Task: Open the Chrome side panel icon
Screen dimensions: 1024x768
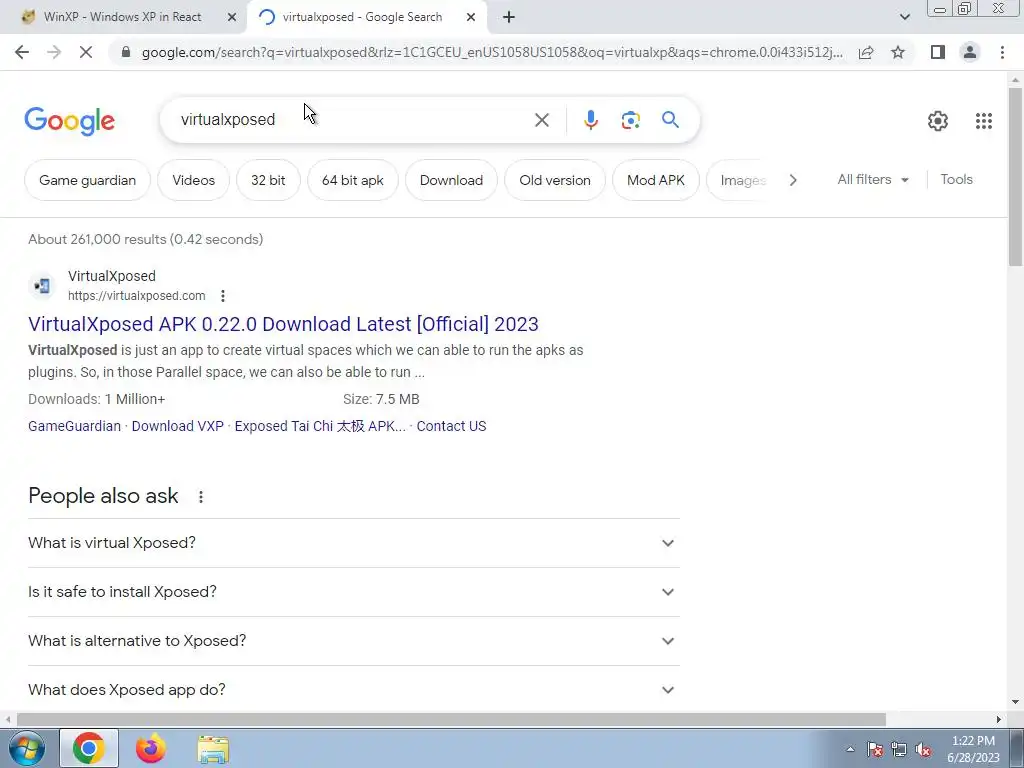Action: [x=938, y=52]
